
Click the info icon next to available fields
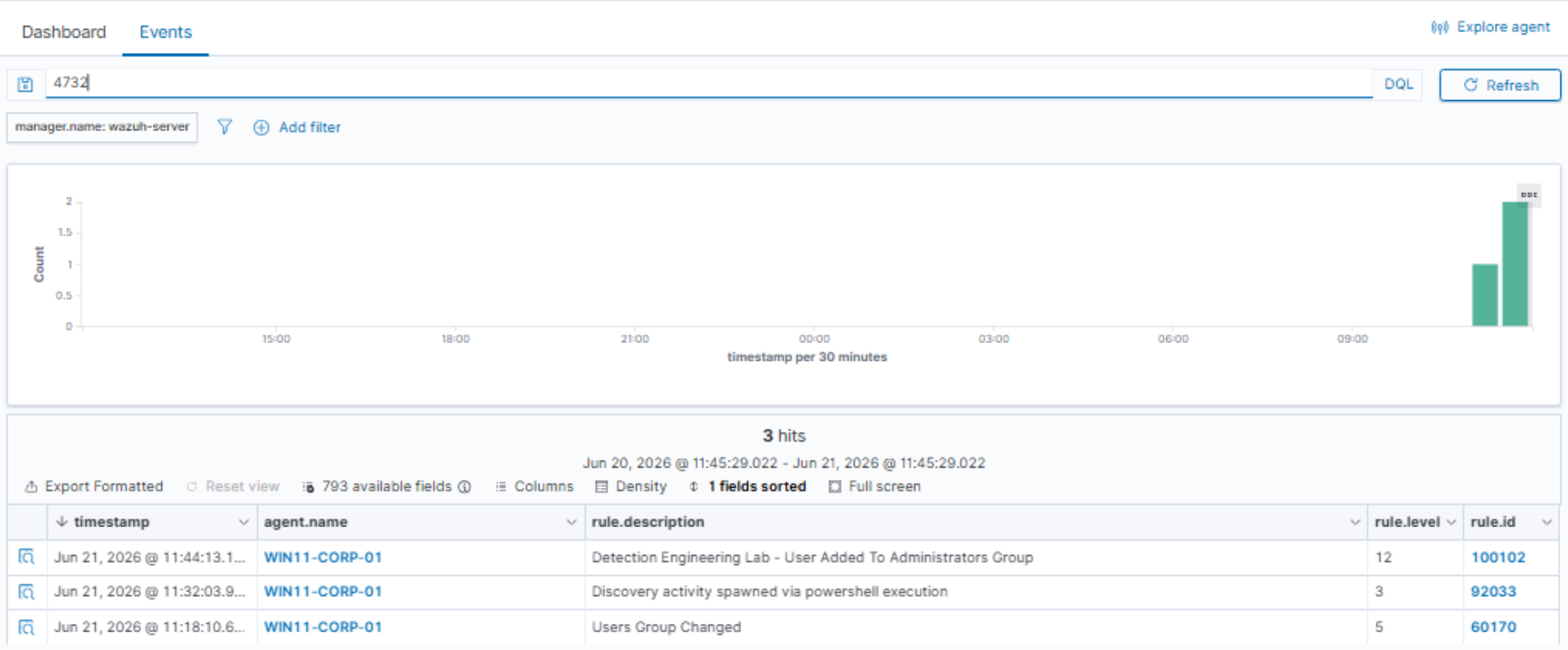coord(465,487)
